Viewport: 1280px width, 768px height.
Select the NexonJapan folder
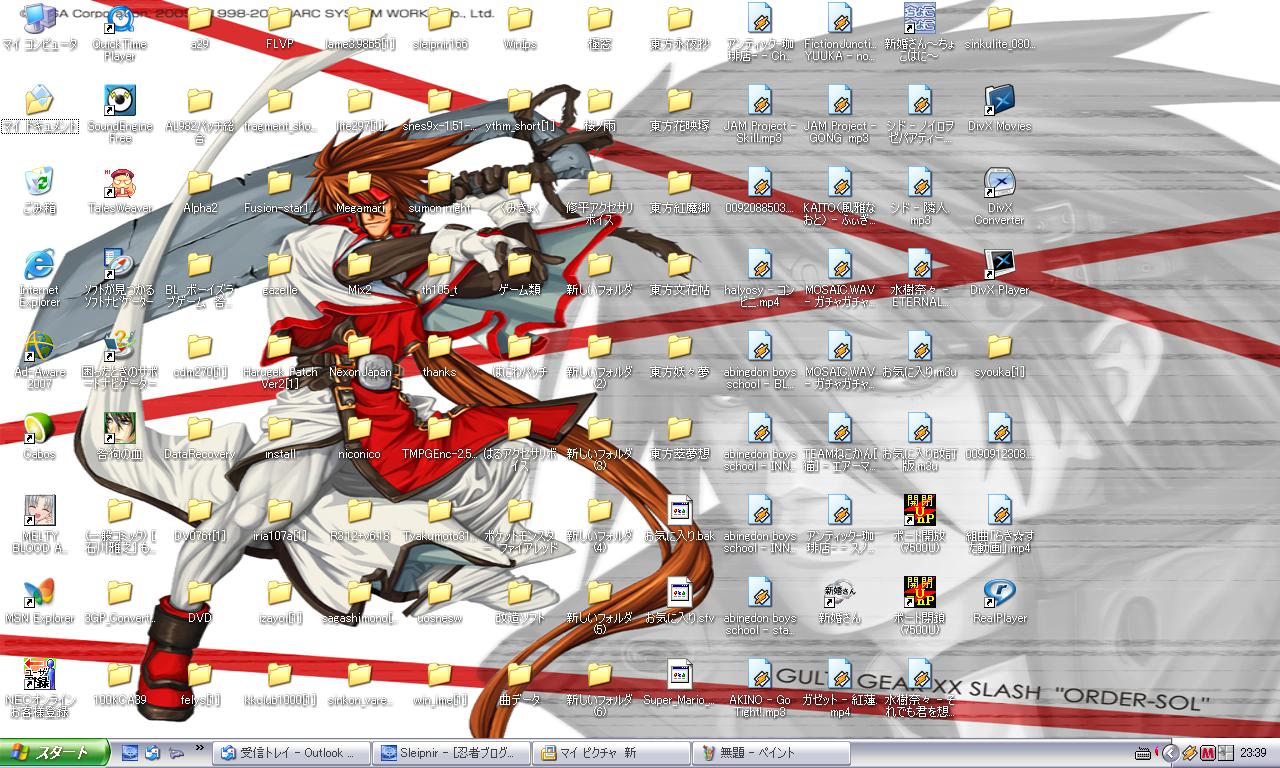pyautogui.click(x=360, y=357)
